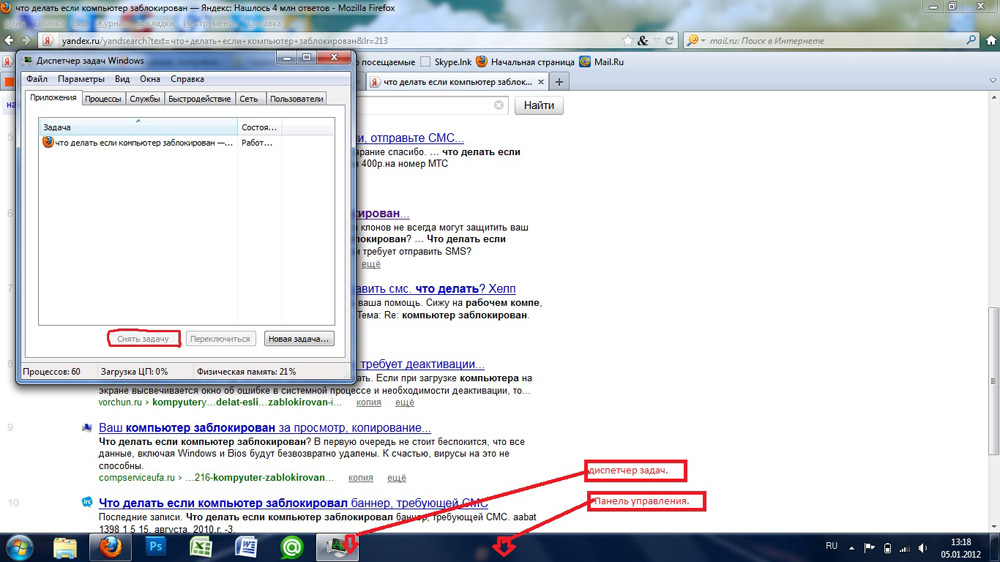Open the 'Ваш компьютер заблокирован за просмотр' result
This screenshot has width=1000, height=562.
coord(265,427)
